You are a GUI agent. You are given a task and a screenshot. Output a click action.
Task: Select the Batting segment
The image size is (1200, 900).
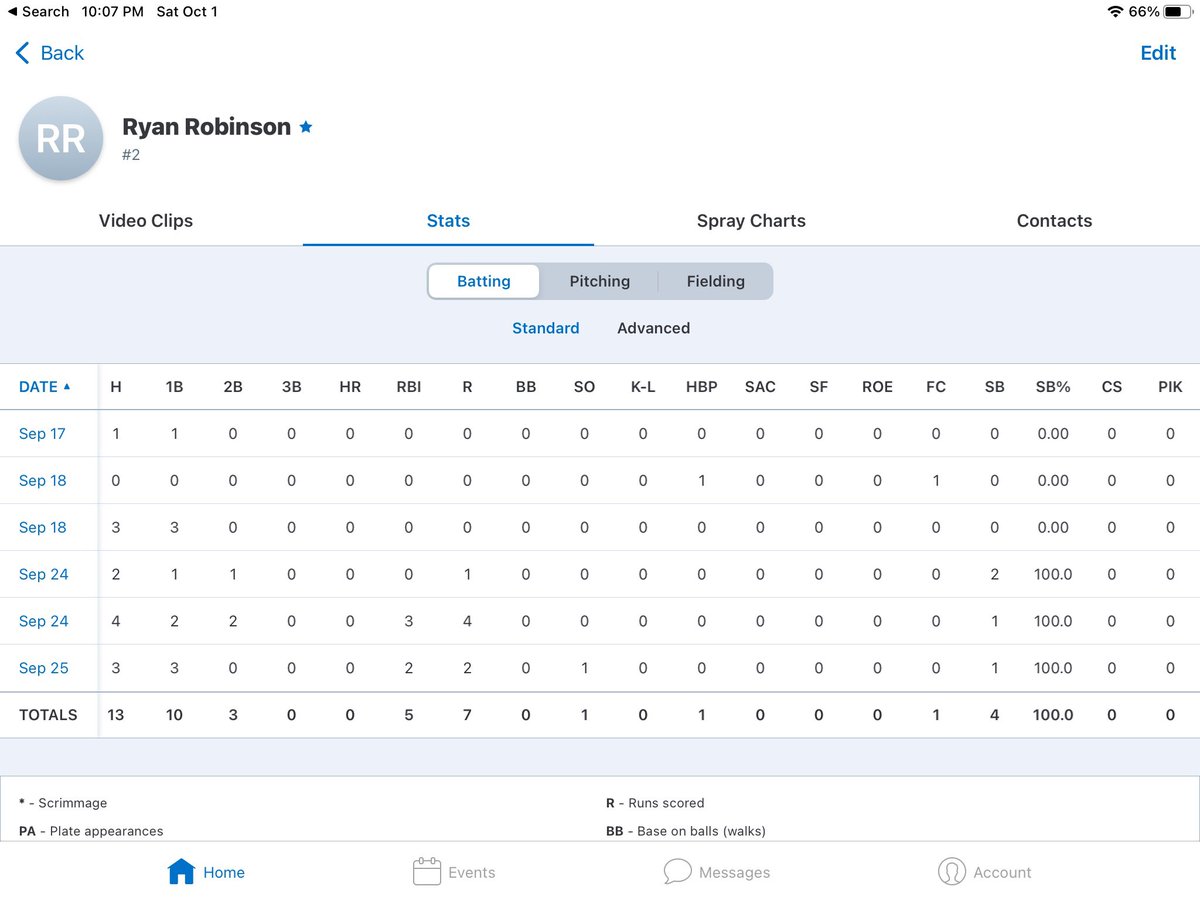tap(484, 281)
